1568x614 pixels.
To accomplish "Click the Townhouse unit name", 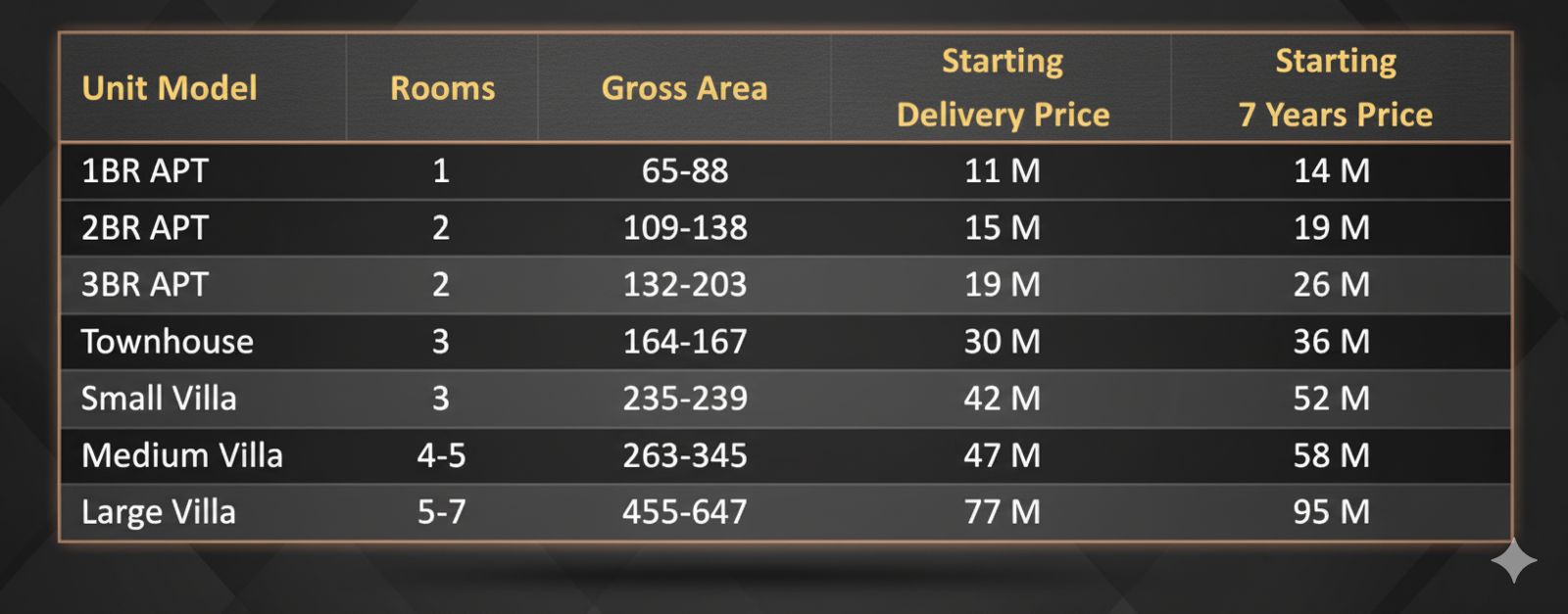I will click(x=168, y=342).
